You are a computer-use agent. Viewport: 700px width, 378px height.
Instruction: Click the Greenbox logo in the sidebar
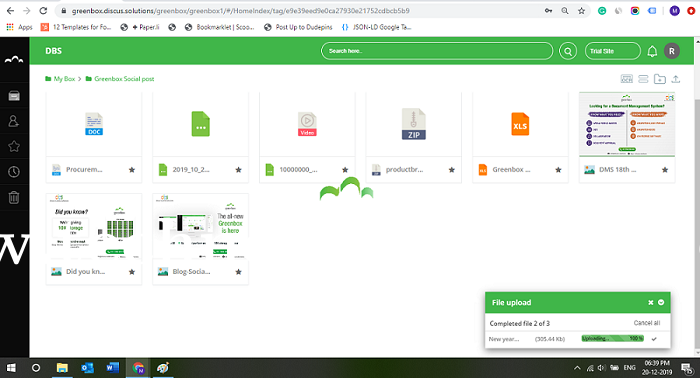point(14,59)
